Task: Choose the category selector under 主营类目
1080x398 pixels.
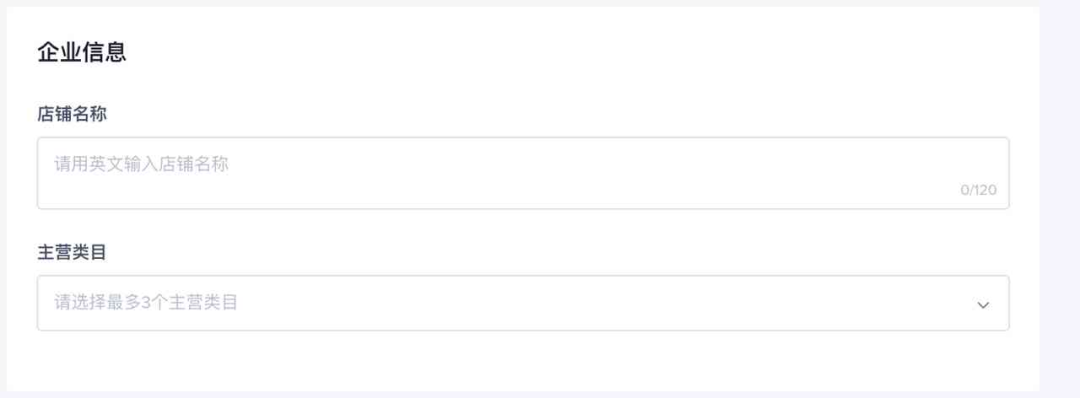Action: tap(523, 303)
